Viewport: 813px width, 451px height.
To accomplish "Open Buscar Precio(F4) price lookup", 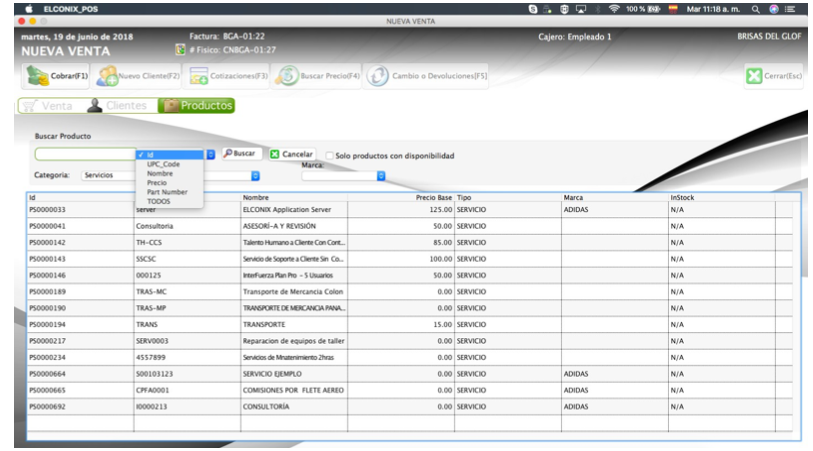I will click(316, 76).
